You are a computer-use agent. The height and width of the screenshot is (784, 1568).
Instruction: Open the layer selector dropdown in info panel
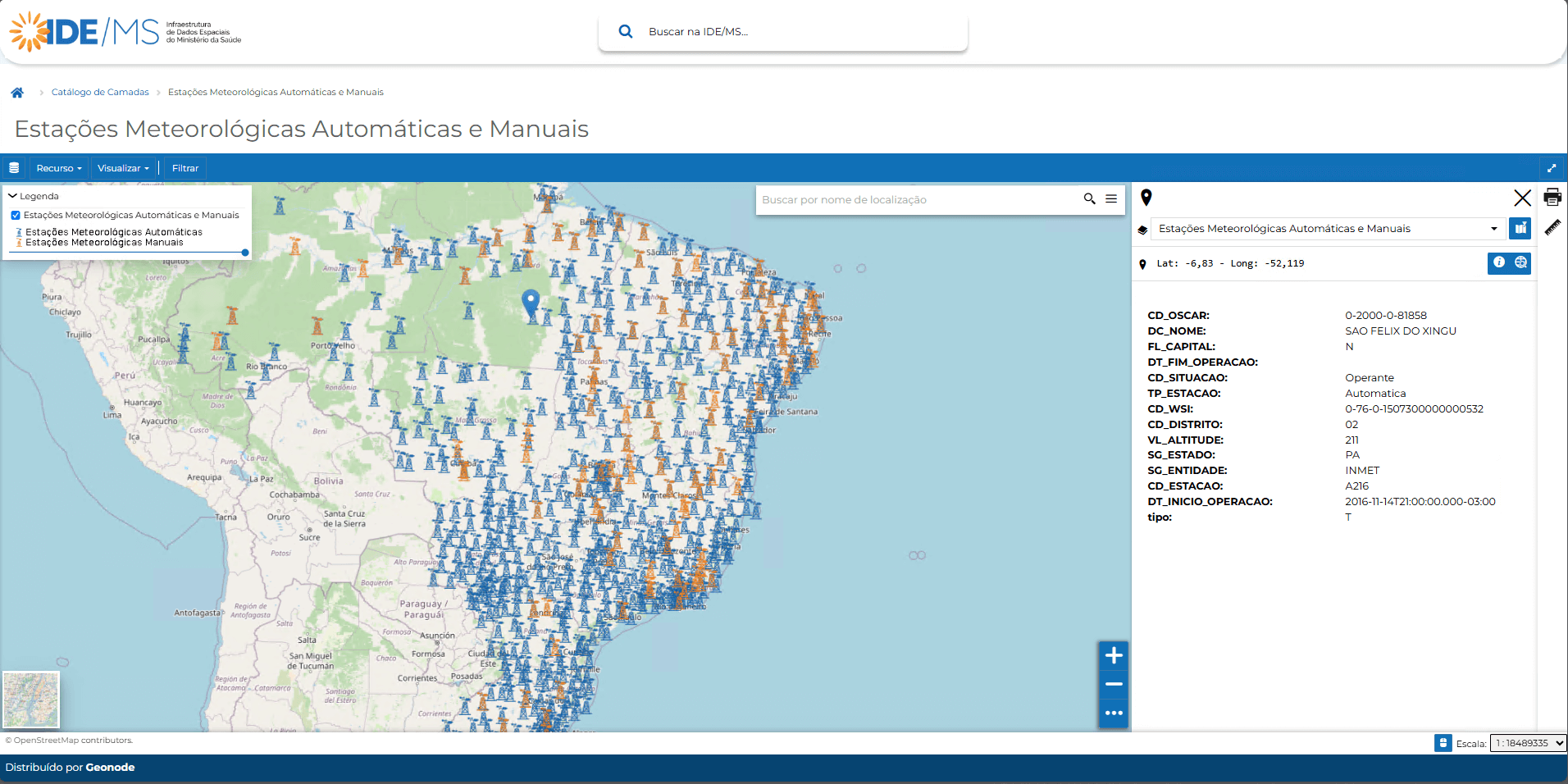[1328, 229]
